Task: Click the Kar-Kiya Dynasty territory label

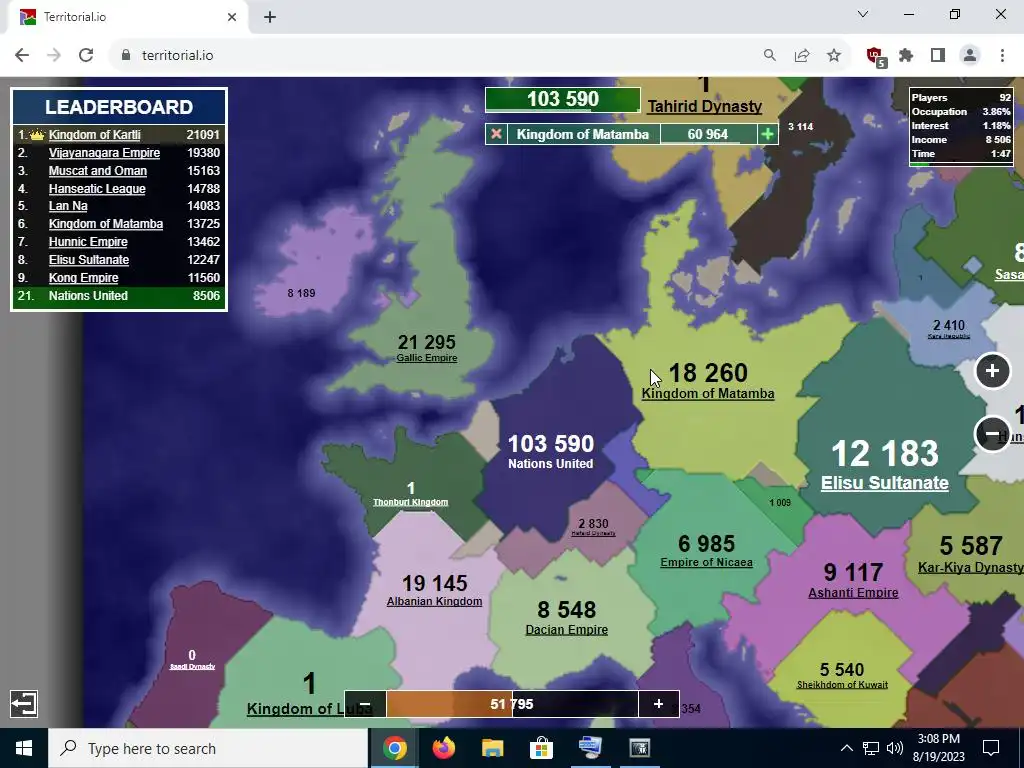Action: (970, 568)
